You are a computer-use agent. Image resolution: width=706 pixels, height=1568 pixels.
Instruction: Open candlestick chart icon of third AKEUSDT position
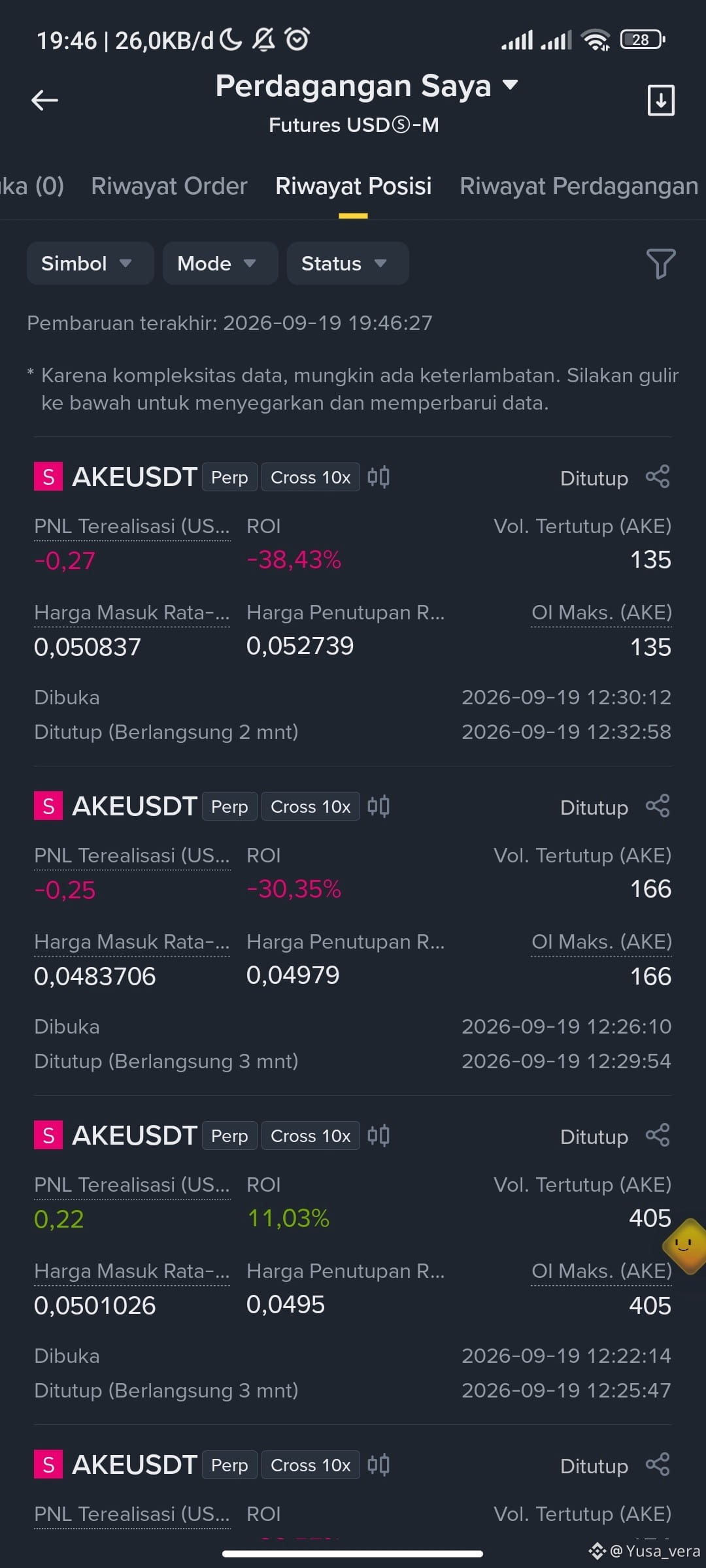[x=378, y=1135]
